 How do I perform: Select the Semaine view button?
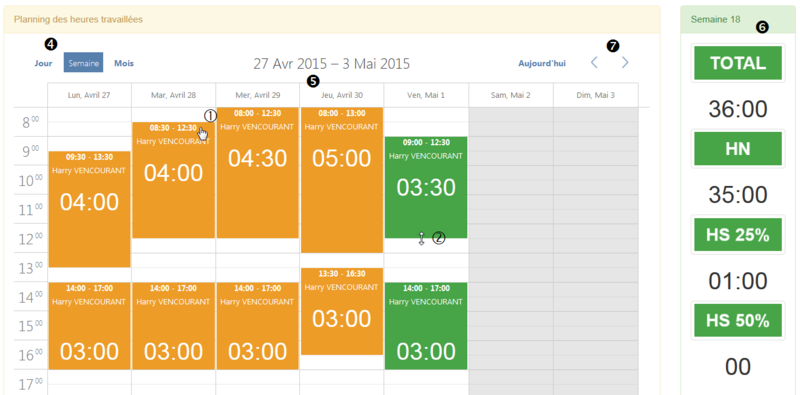pyautogui.click(x=83, y=62)
